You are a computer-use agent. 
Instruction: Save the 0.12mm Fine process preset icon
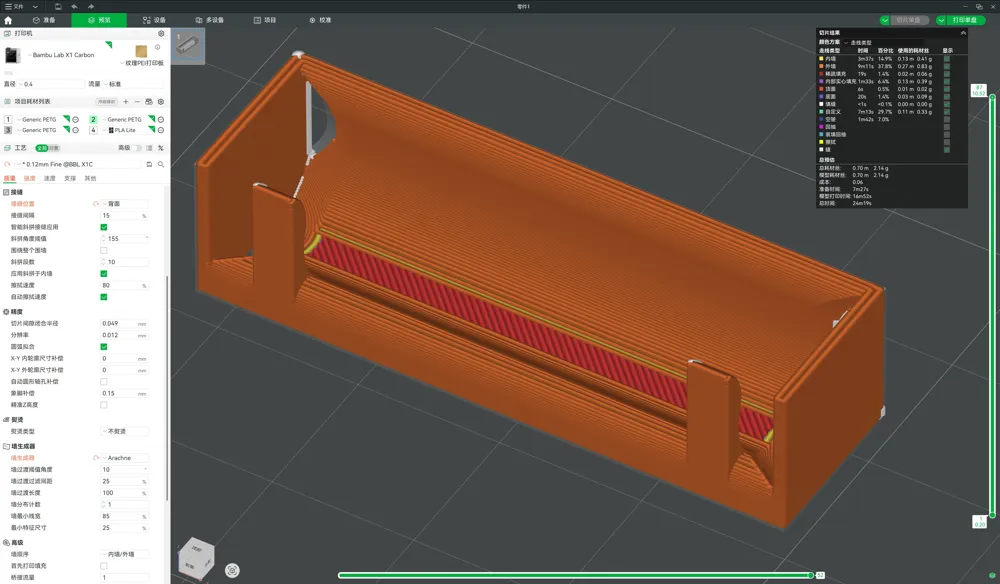tap(149, 164)
